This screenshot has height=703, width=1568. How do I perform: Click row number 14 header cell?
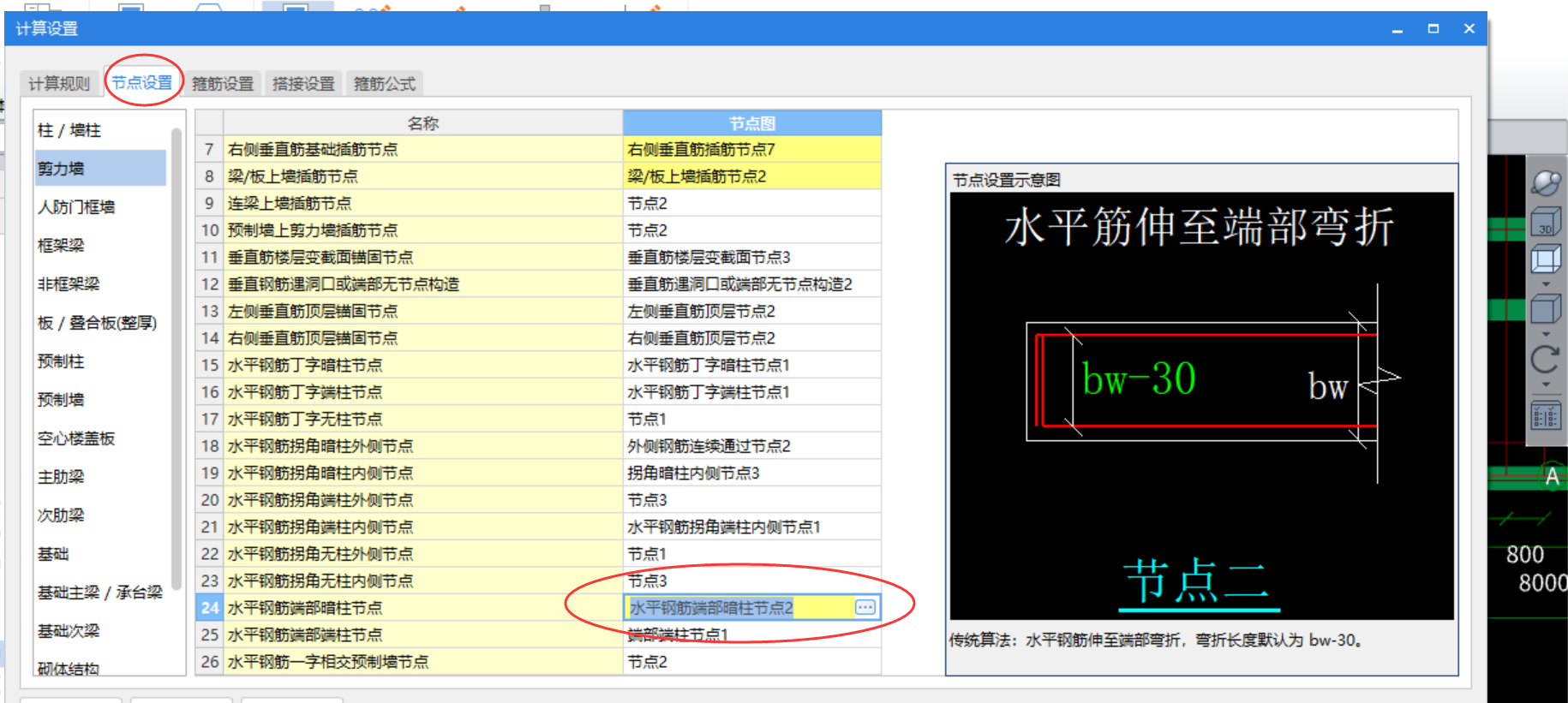pyautogui.click(x=210, y=338)
